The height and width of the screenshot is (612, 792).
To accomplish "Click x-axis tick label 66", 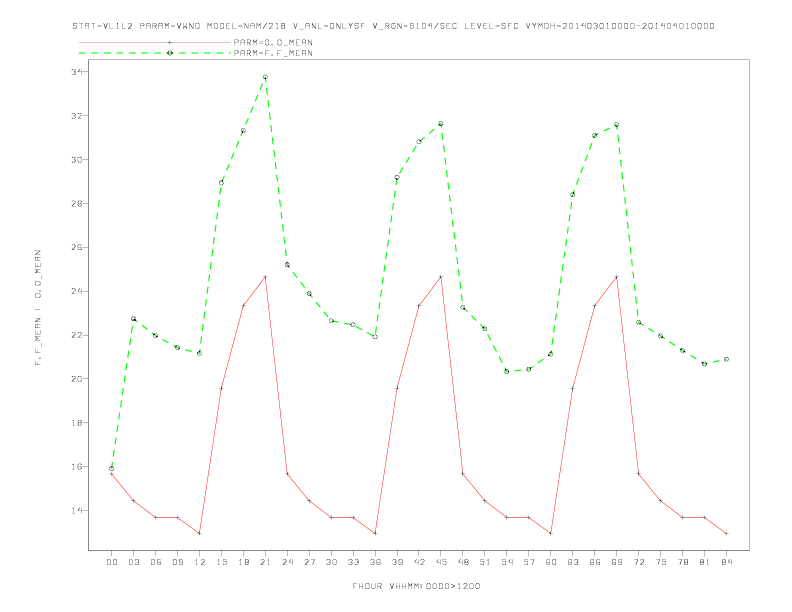I will [595, 562].
